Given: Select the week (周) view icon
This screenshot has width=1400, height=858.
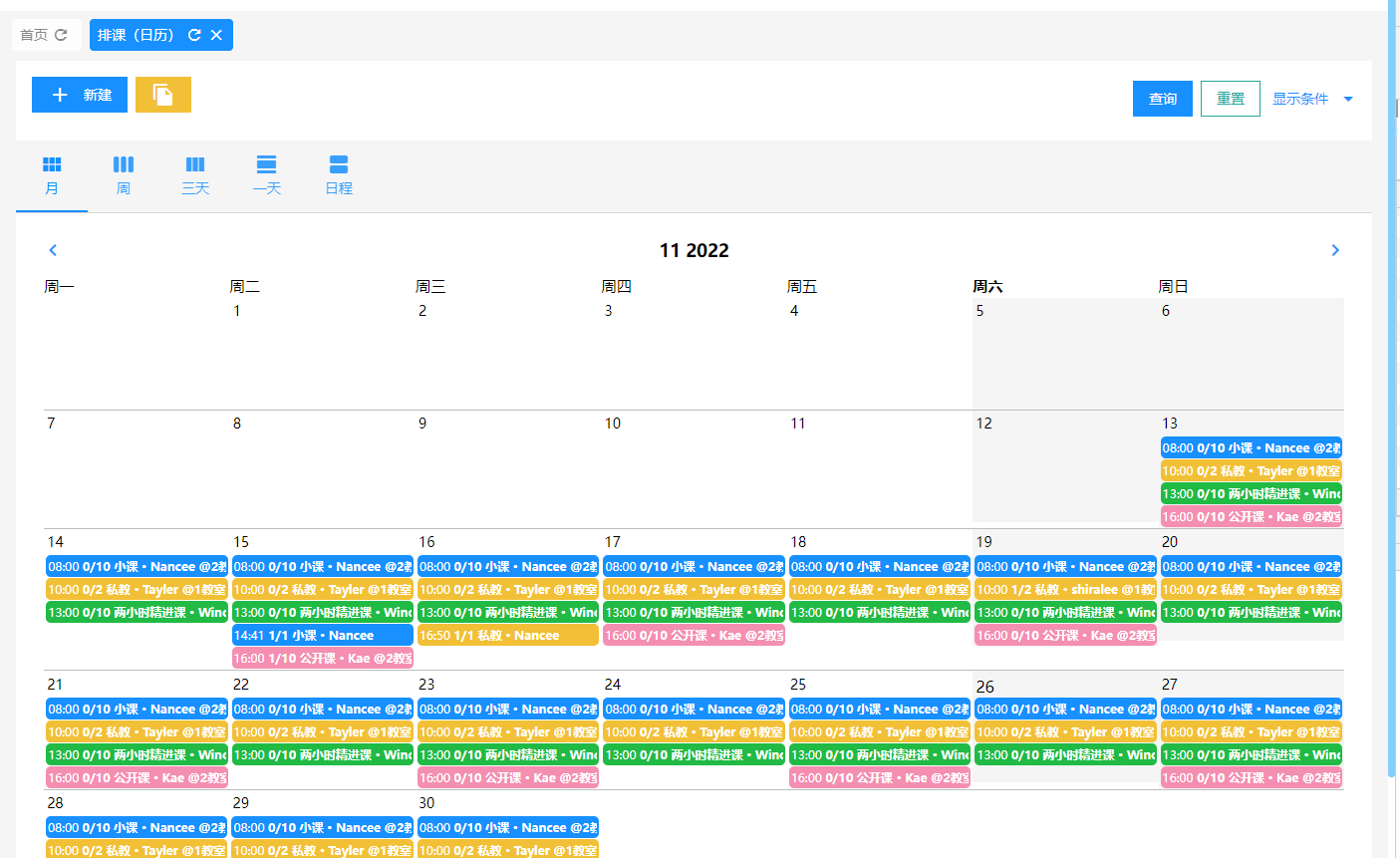Looking at the screenshot, I should point(124,165).
